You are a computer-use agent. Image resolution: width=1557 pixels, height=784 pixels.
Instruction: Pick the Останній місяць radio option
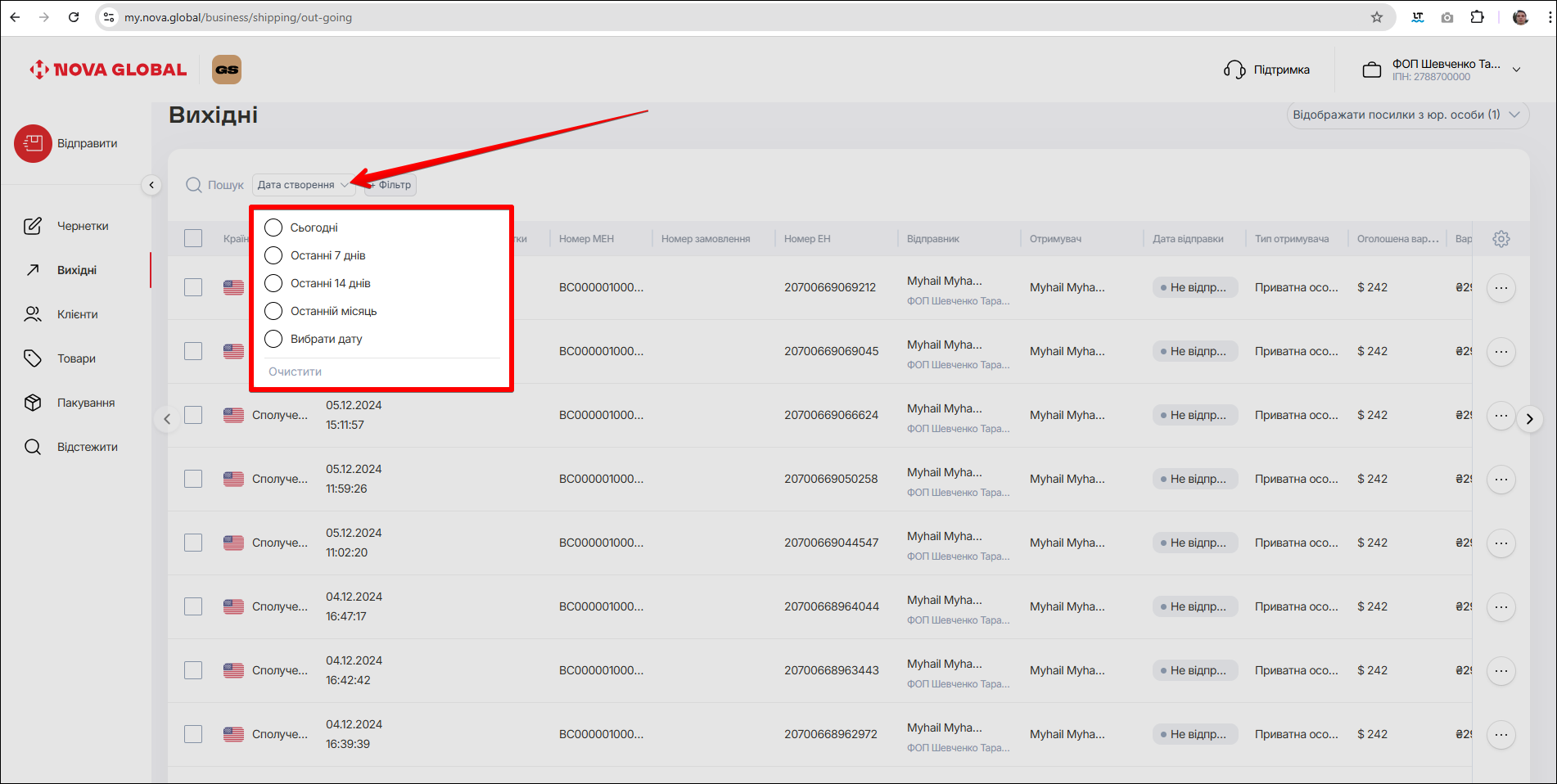point(273,311)
